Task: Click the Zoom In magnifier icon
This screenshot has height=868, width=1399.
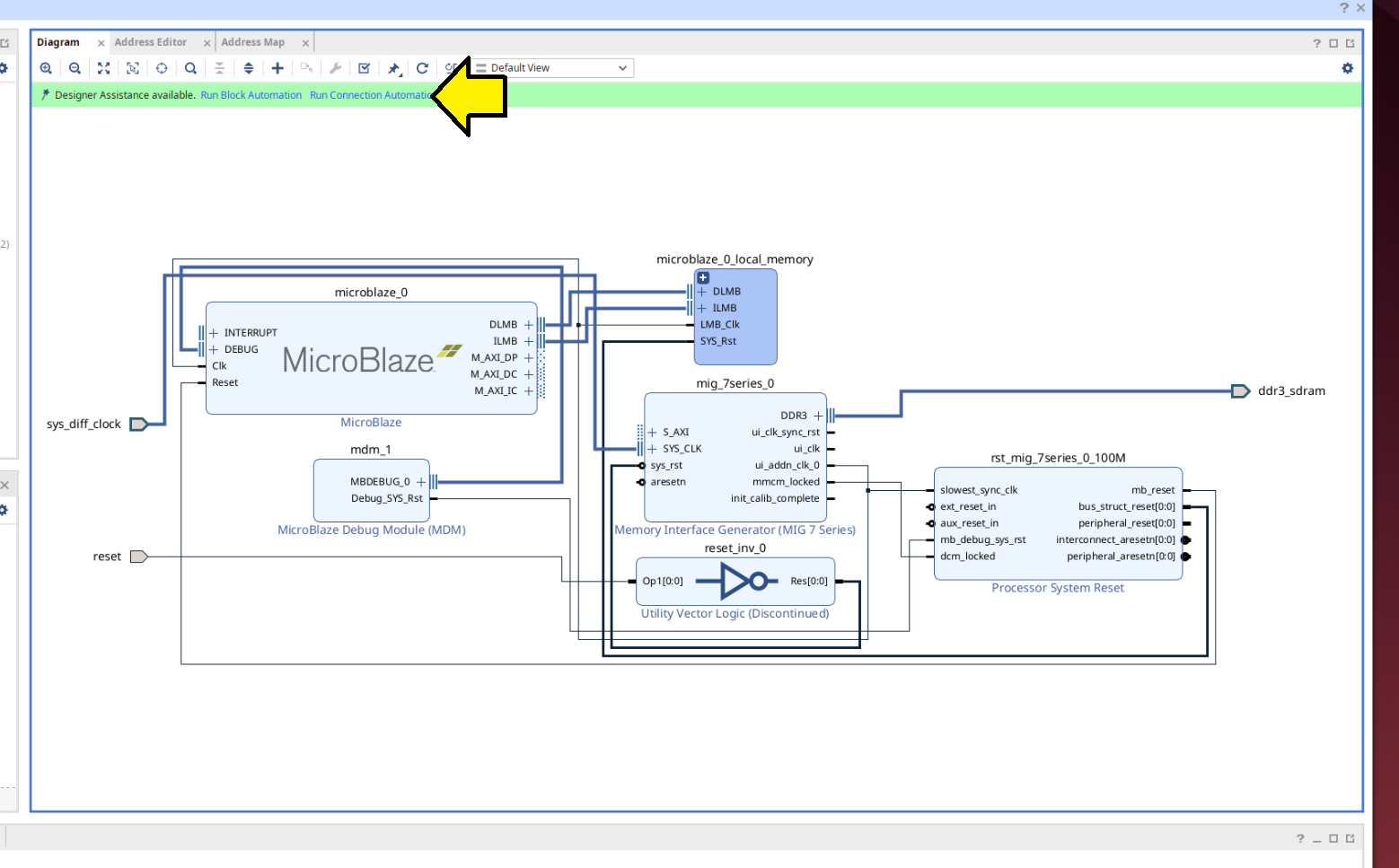Action: point(46,68)
